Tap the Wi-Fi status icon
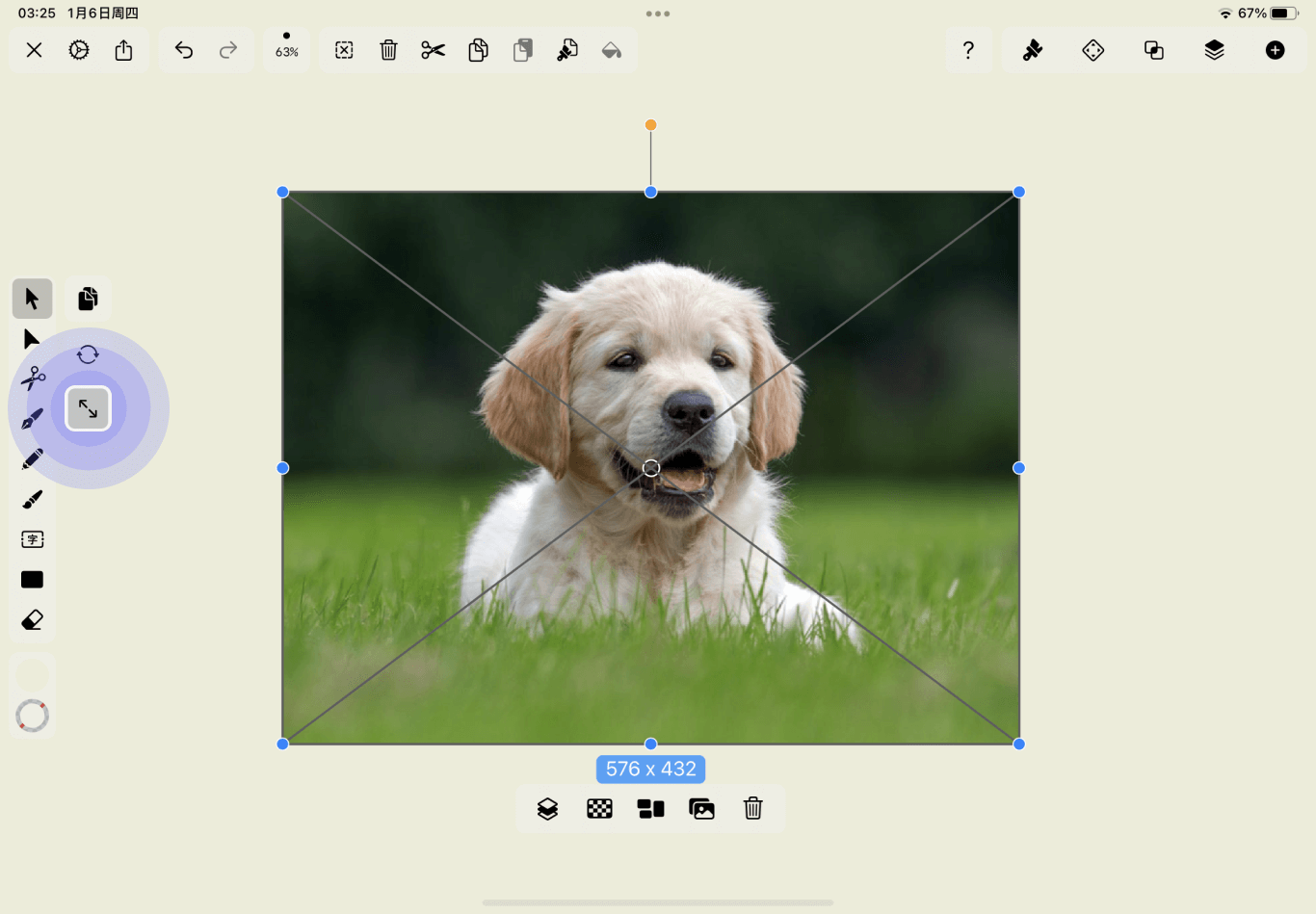 (1225, 13)
